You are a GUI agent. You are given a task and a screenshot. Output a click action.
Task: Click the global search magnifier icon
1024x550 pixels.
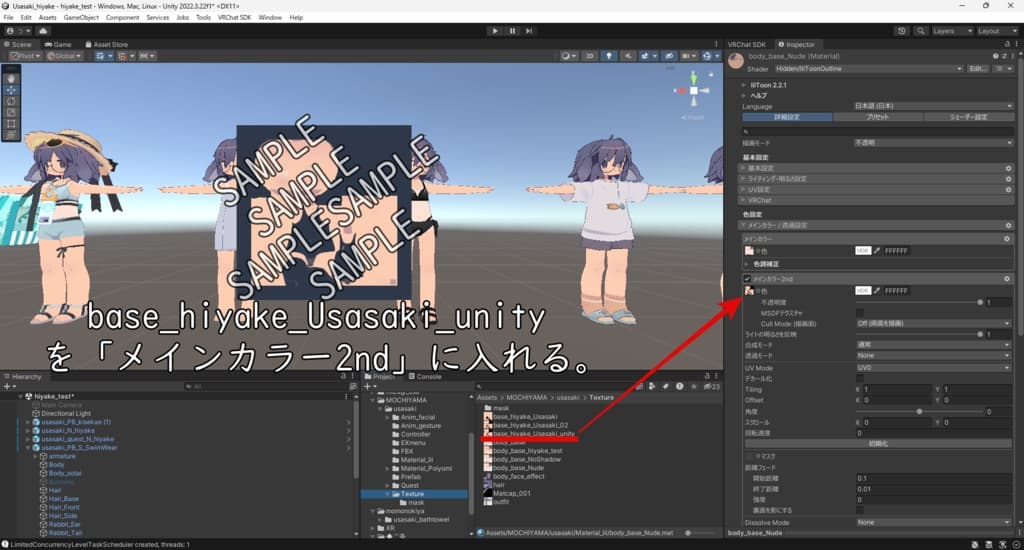(920, 31)
